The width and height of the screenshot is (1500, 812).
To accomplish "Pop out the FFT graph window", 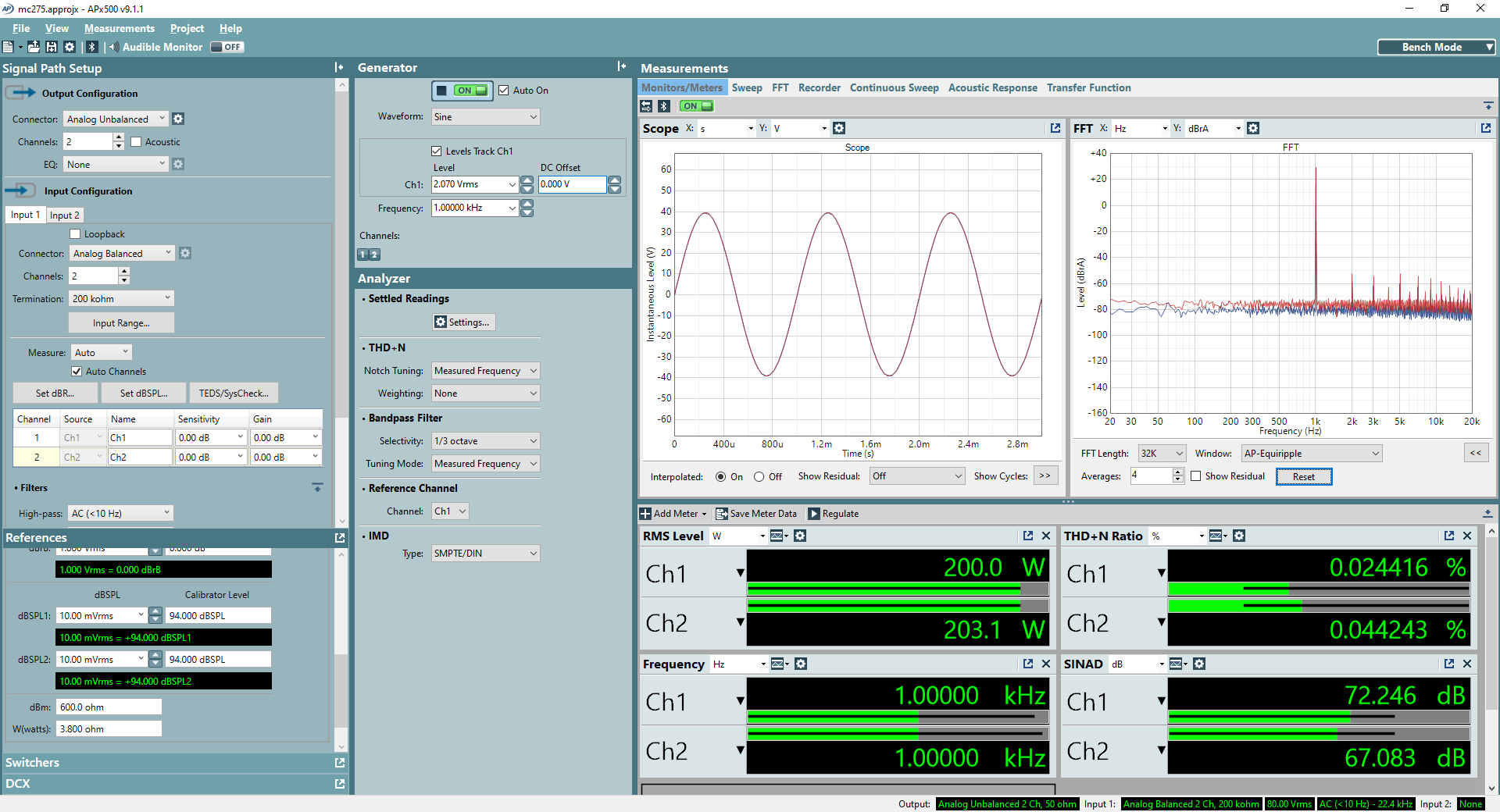I will click(1486, 128).
